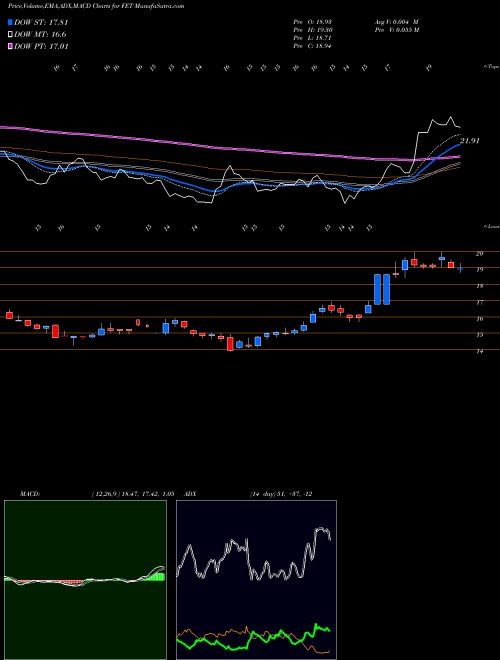
Task: Click the price axis label 18
Action: [479, 286]
